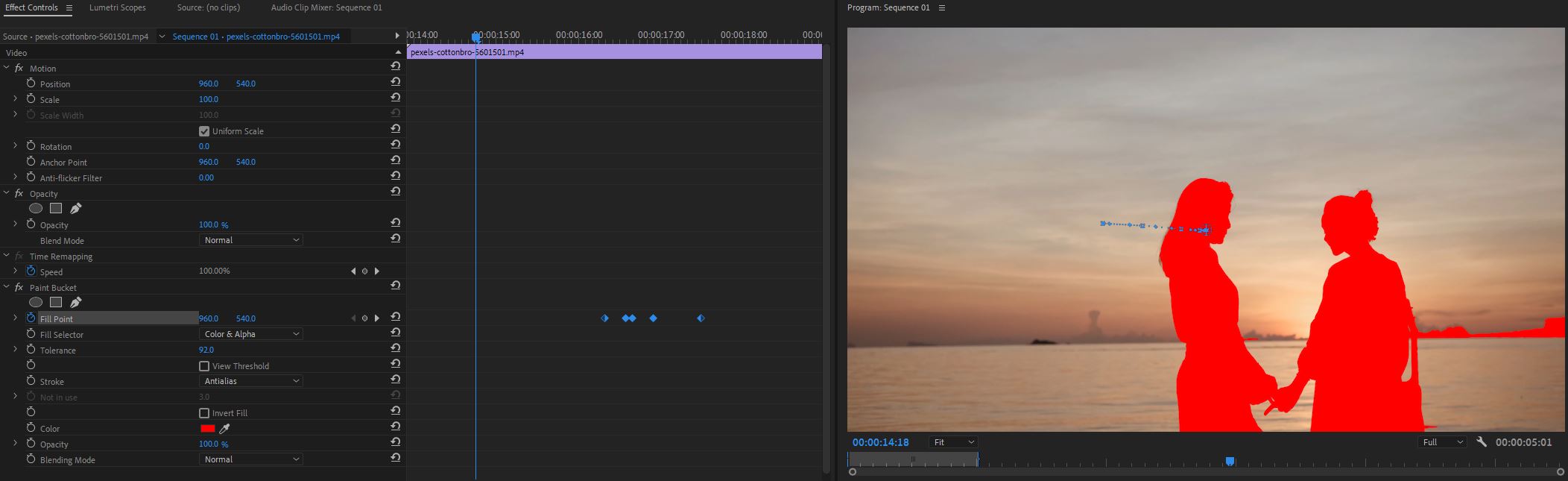Toggle the Opacity fx effect on or off
Image resolution: width=1568 pixels, height=481 pixels.
coord(19,193)
